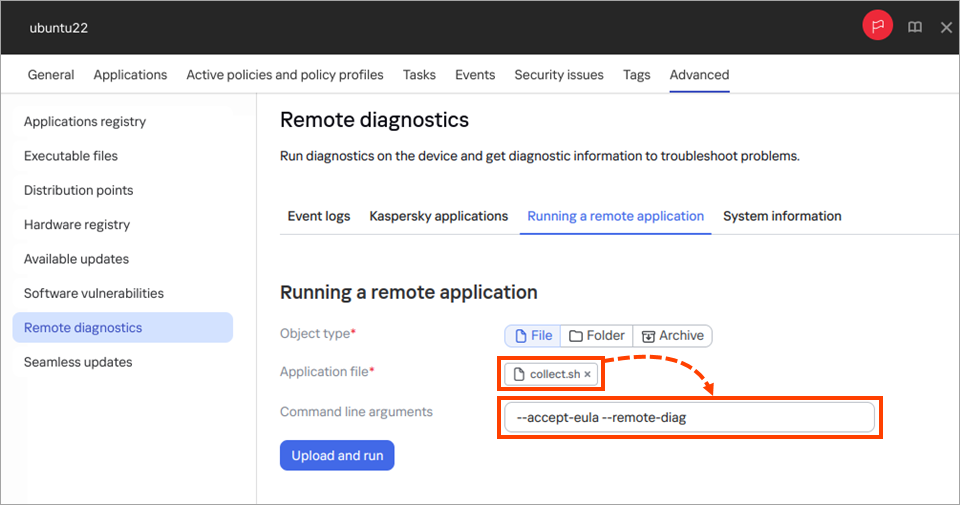Screen dimensions: 960x505
Task: Switch to the General tab
Action: pyautogui.click(x=51, y=75)
